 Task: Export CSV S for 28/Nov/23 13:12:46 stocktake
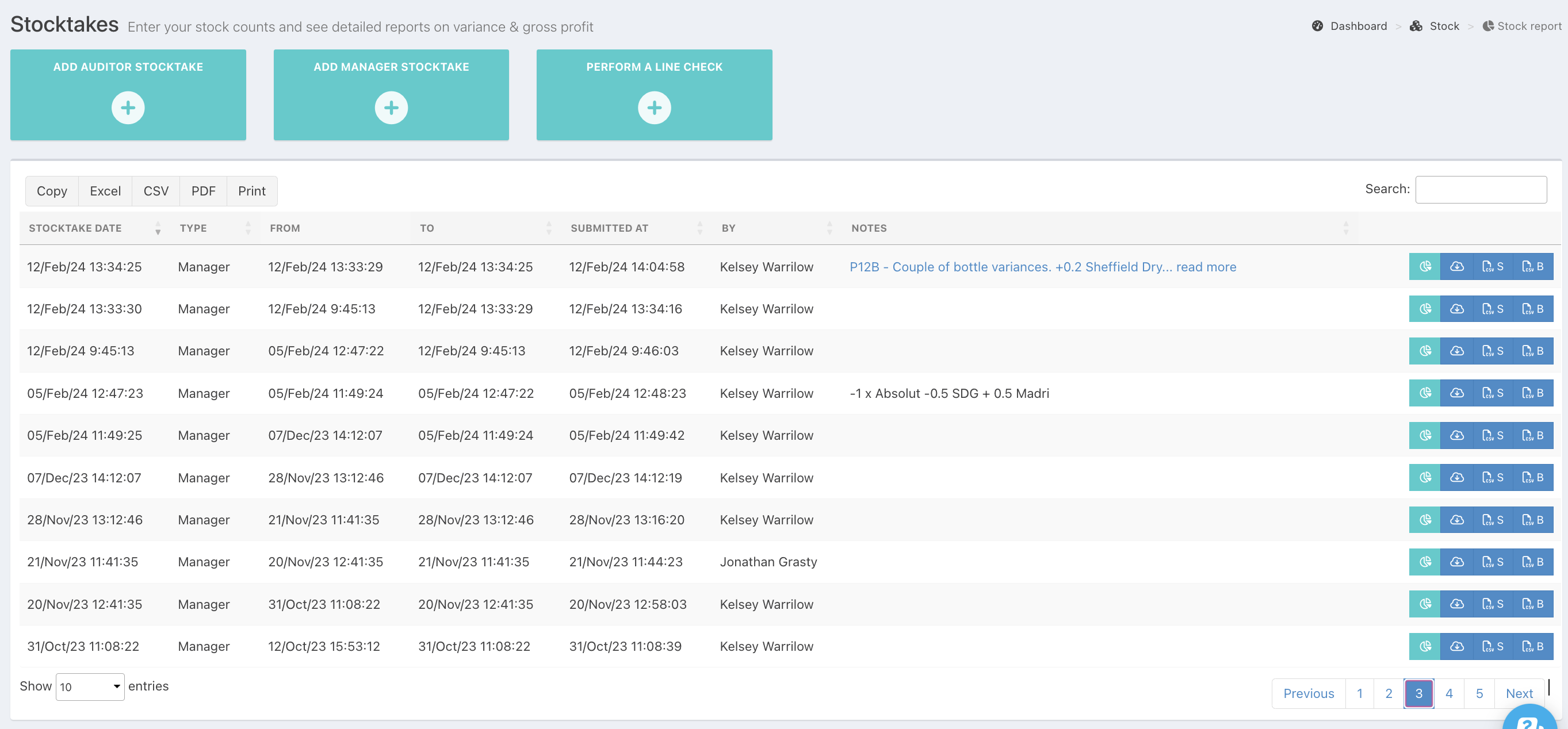(x=1493, y=520)
